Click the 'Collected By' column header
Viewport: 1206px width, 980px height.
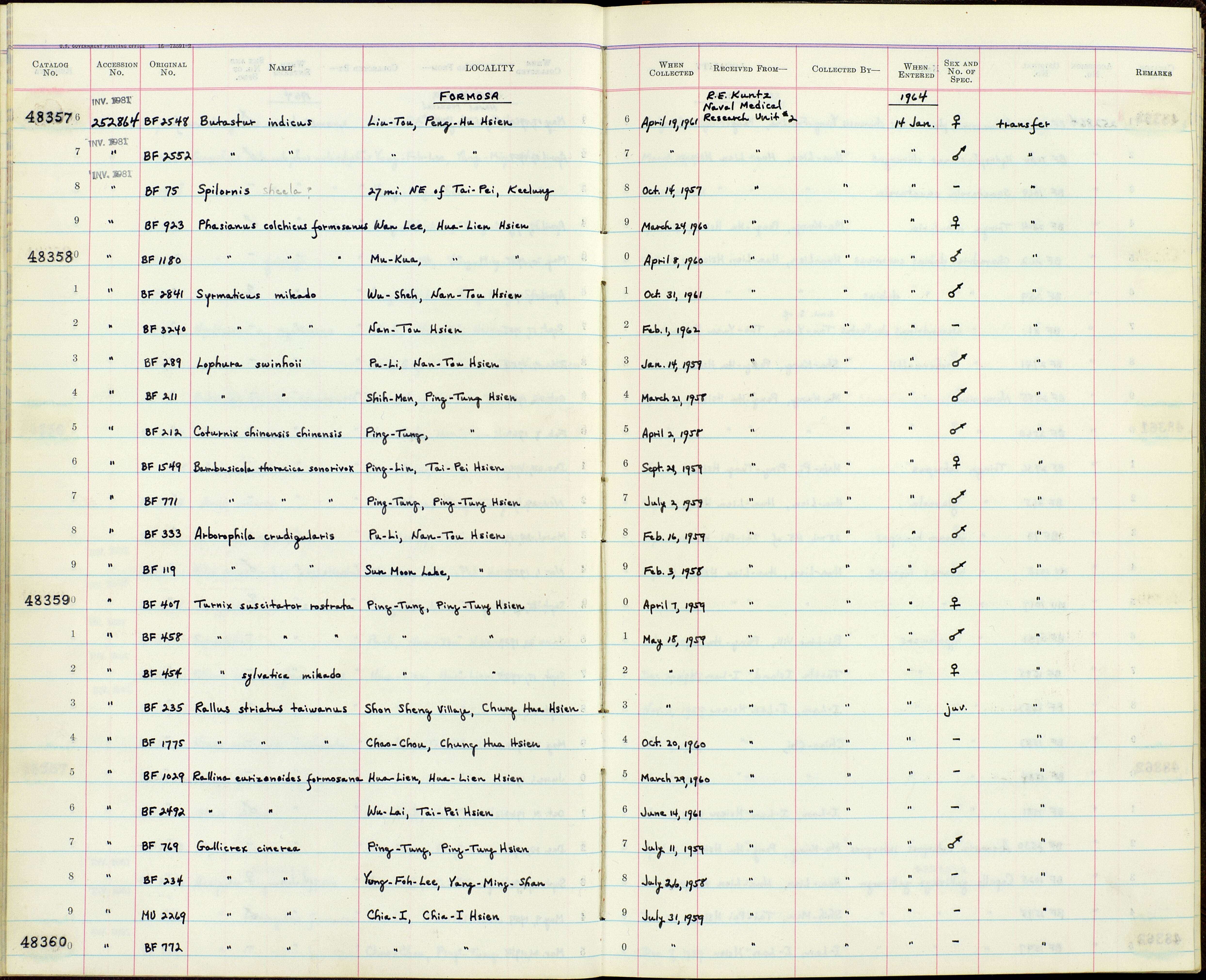[x=845, y=69]
